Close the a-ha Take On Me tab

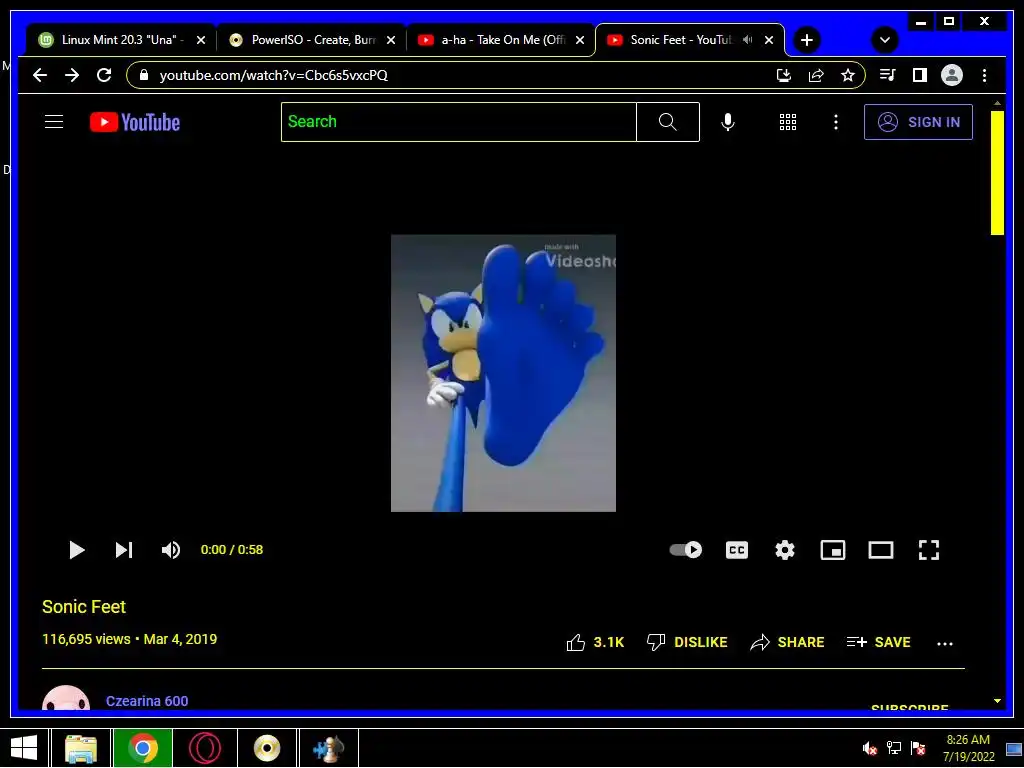point(579,40)
